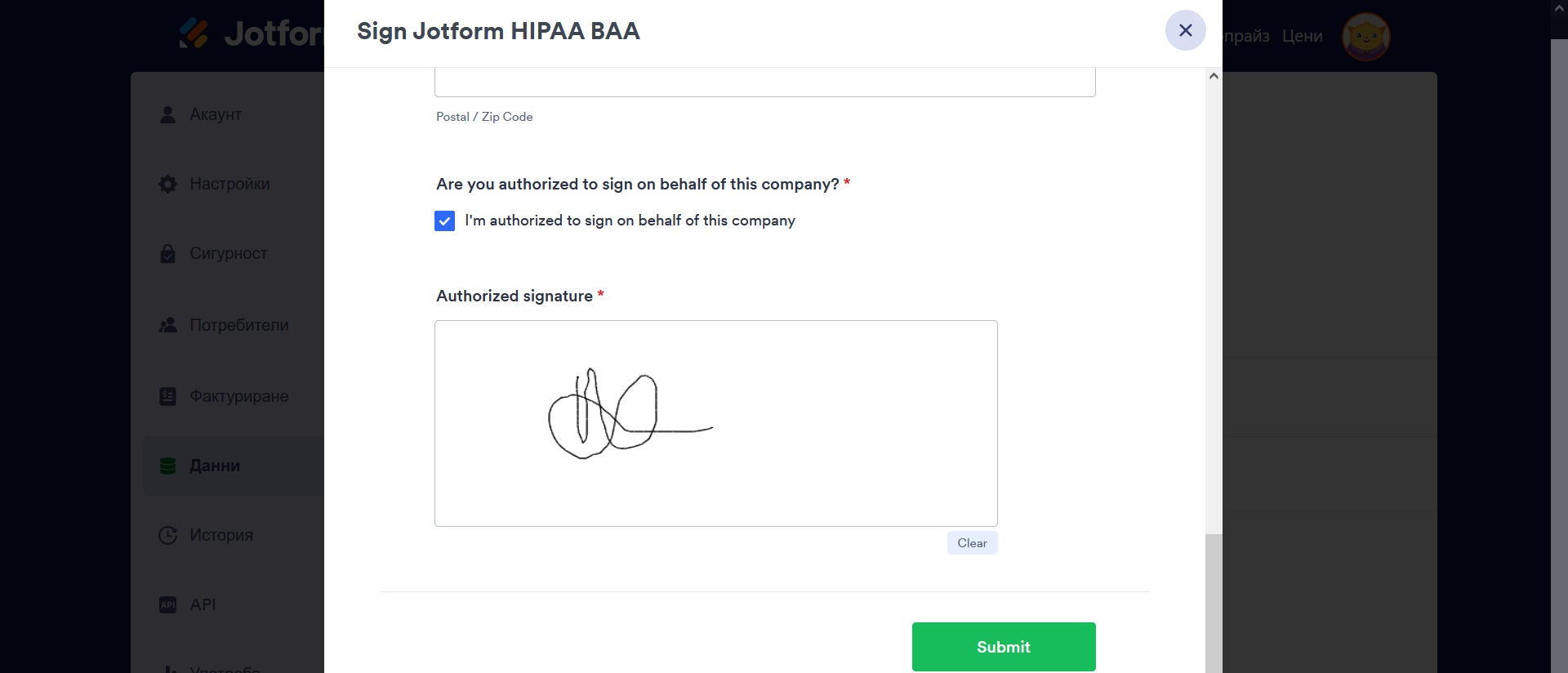Open the Данни menu item
Viewport: 1568px width, 673px height.
[x=215, y=466]
